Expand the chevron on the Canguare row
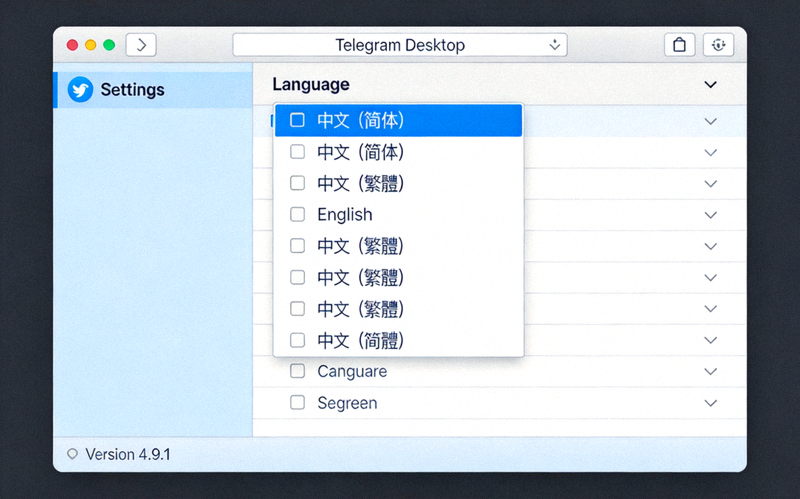The image size is (800, 499). coord(710,371)
